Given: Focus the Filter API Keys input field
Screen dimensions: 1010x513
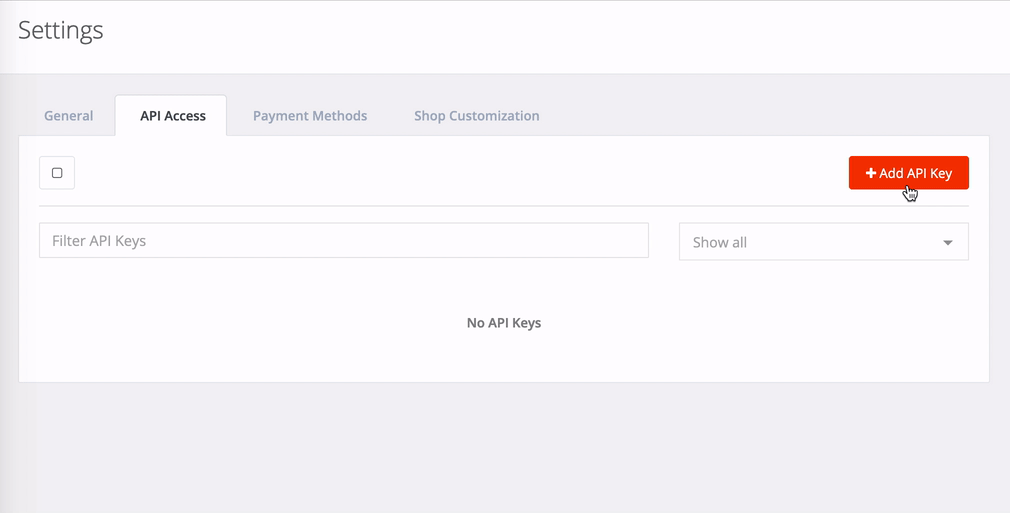Looking at the screenshot, I should click(344, 240).
